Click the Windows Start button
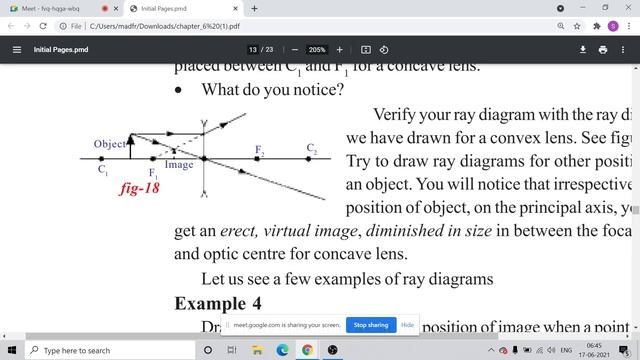The height and width of the screenshot is (360, 640). coord(12,350)
